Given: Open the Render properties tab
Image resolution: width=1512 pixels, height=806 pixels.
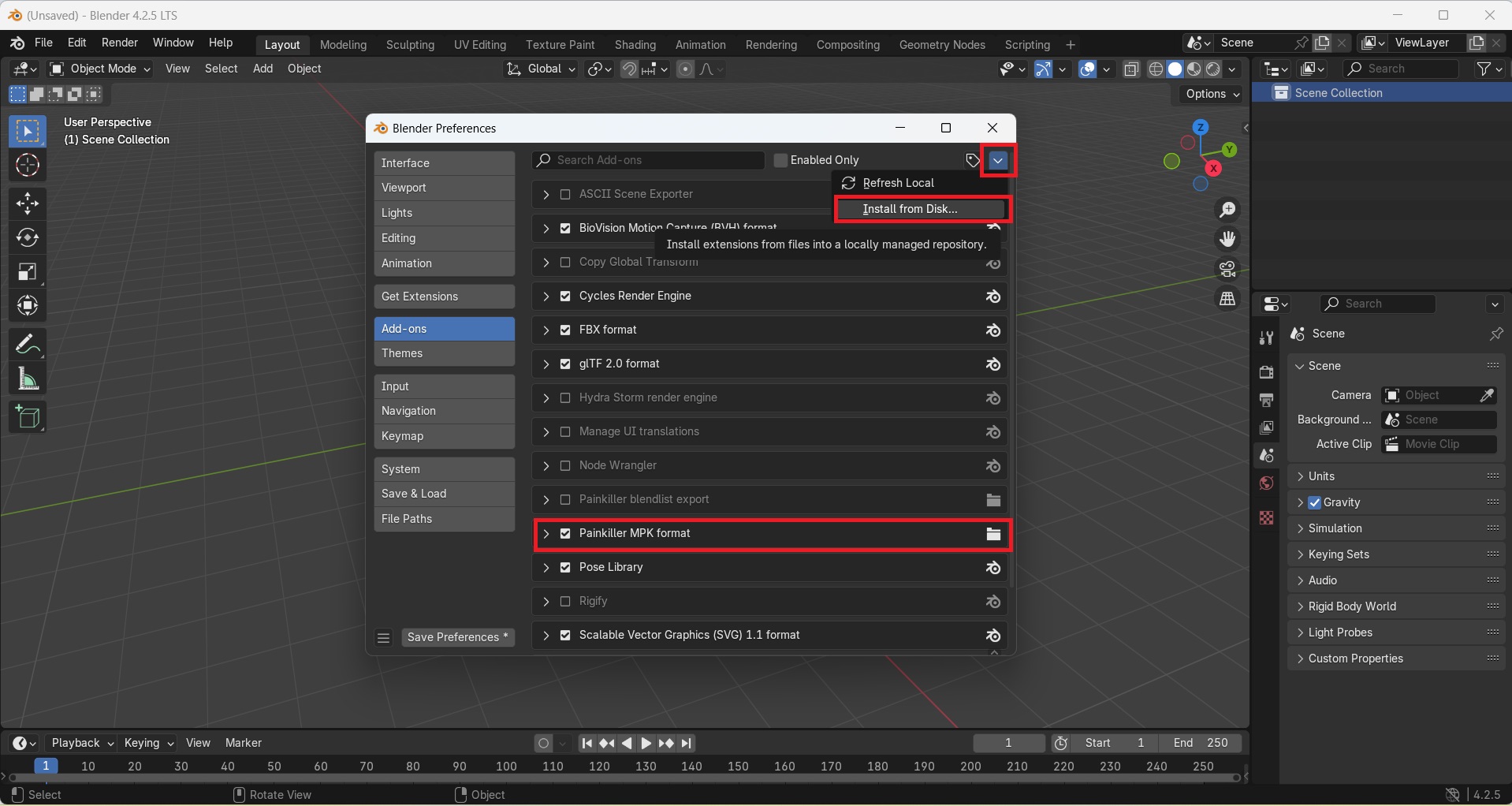Looking at the screenshot, I should tap(1266, 372).
